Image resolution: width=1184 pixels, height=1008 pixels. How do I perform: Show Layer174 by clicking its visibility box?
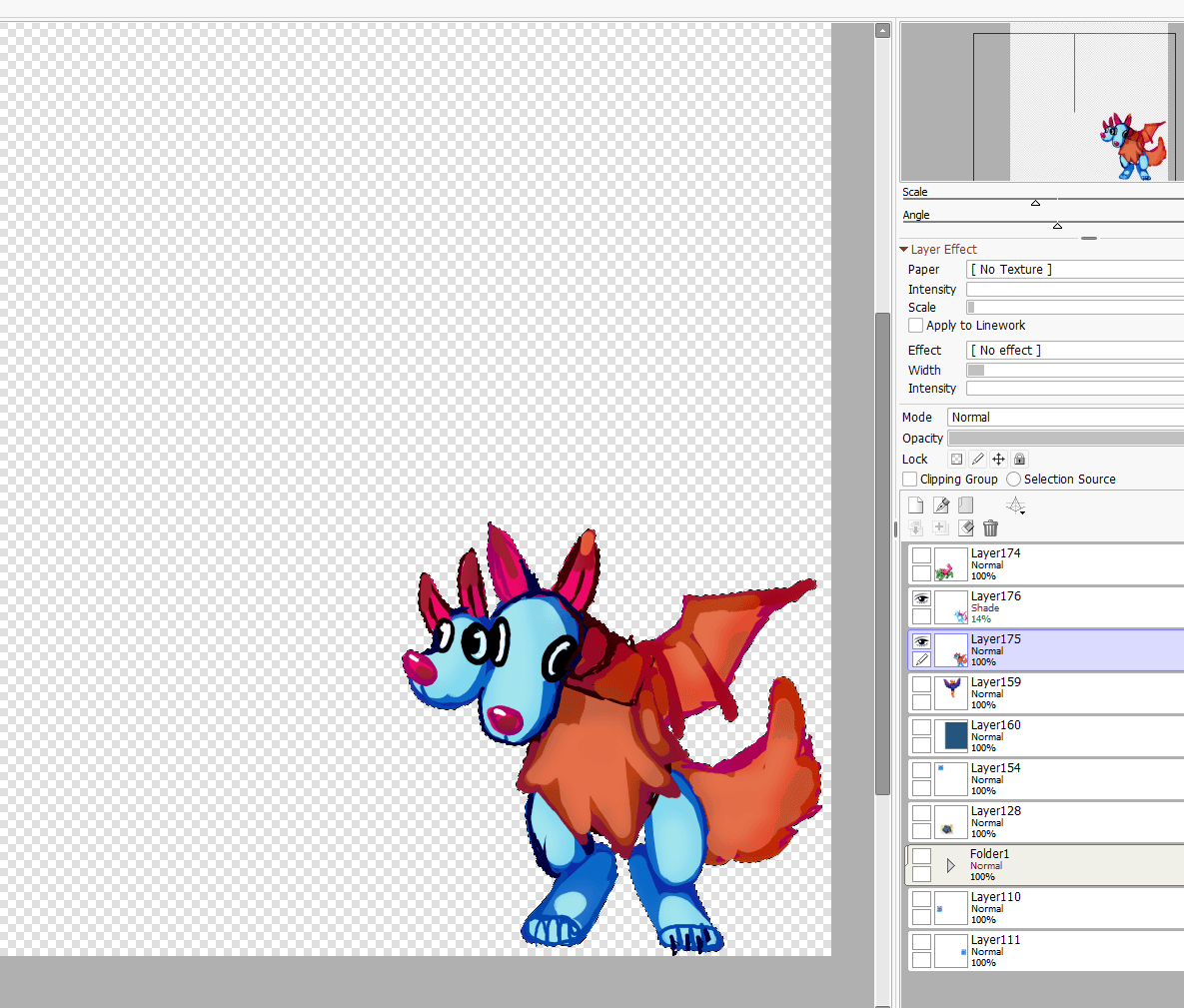coord(921,555)
